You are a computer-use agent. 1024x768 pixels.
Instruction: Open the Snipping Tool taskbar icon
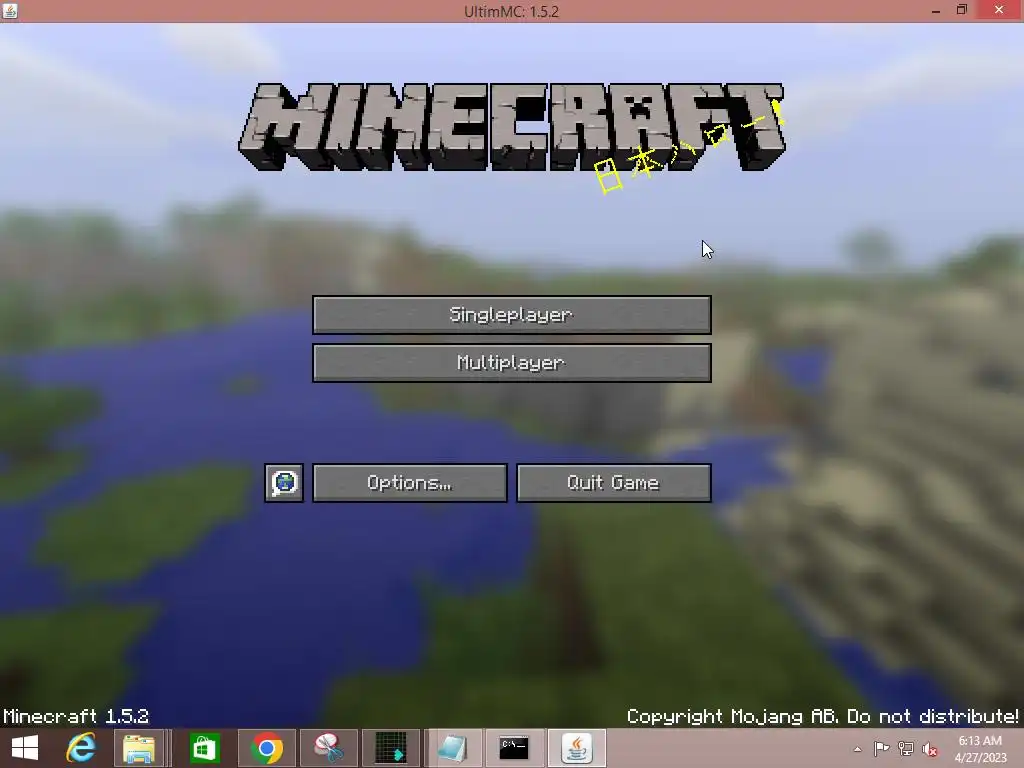[328, 748]
